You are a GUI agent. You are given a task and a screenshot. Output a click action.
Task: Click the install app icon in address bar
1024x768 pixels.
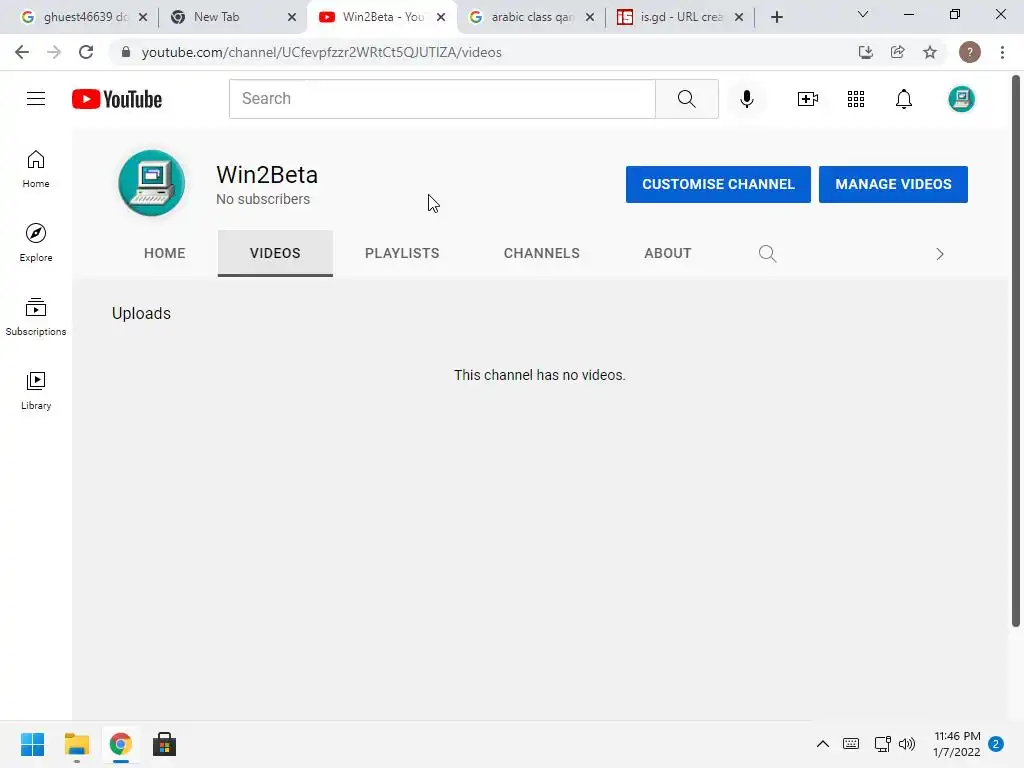[865, 52]
